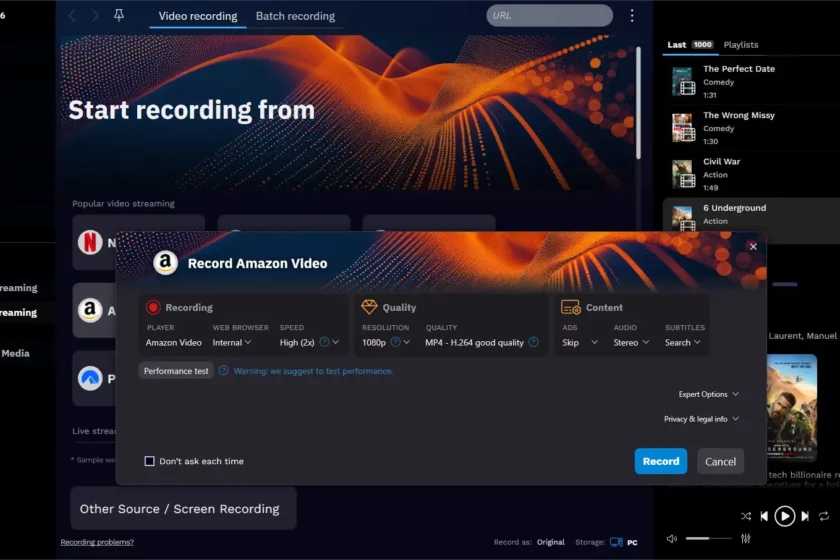Skip to previous track
Image resolution: width=840 pixels, height=560 pixels.
pyautogui.click(x=764, y=516)
